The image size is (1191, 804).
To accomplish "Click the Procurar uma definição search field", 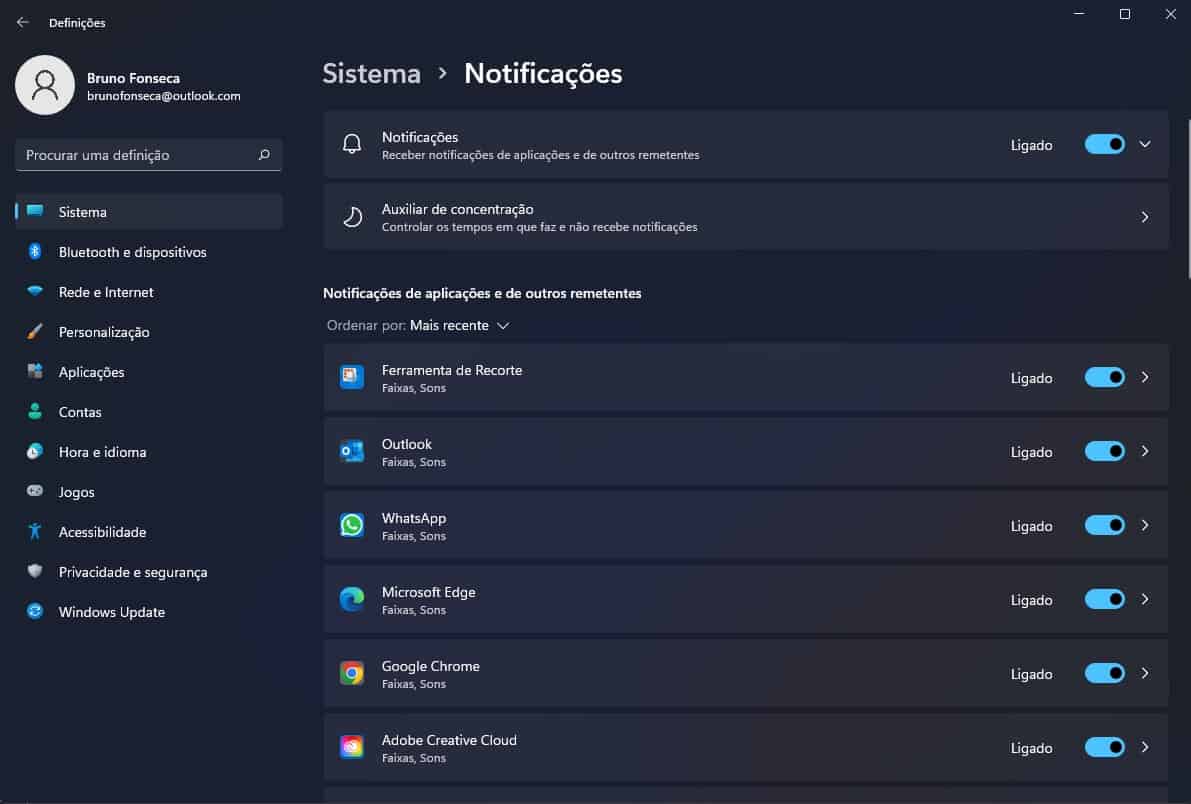I will 148,155.
